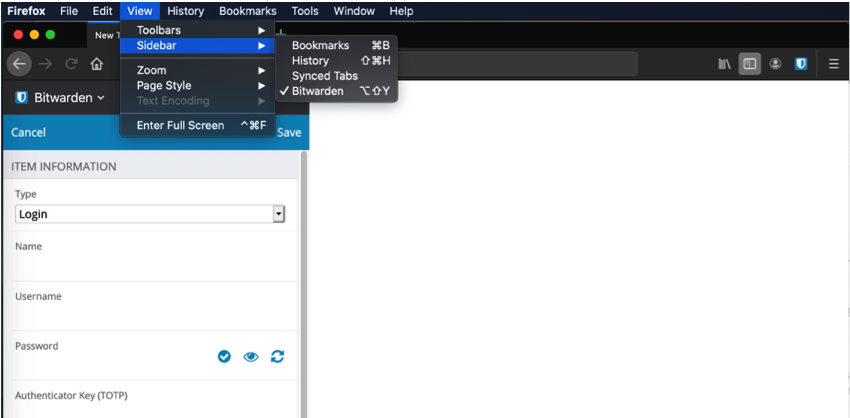Open the home page icon
850x418 pixels.
[96, 65]
